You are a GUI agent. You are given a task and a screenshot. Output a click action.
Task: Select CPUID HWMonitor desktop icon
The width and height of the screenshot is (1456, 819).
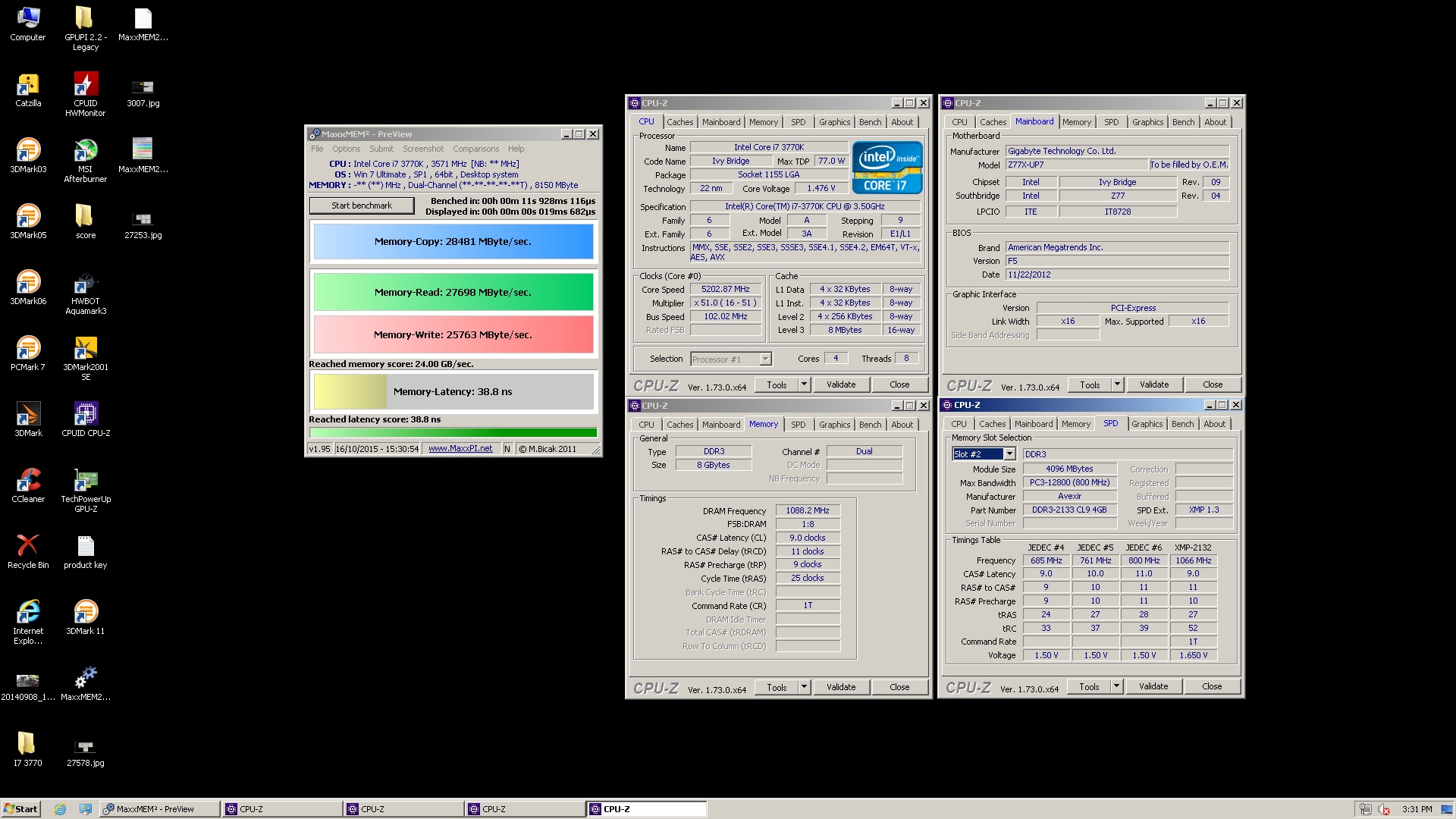coord(86,94)
